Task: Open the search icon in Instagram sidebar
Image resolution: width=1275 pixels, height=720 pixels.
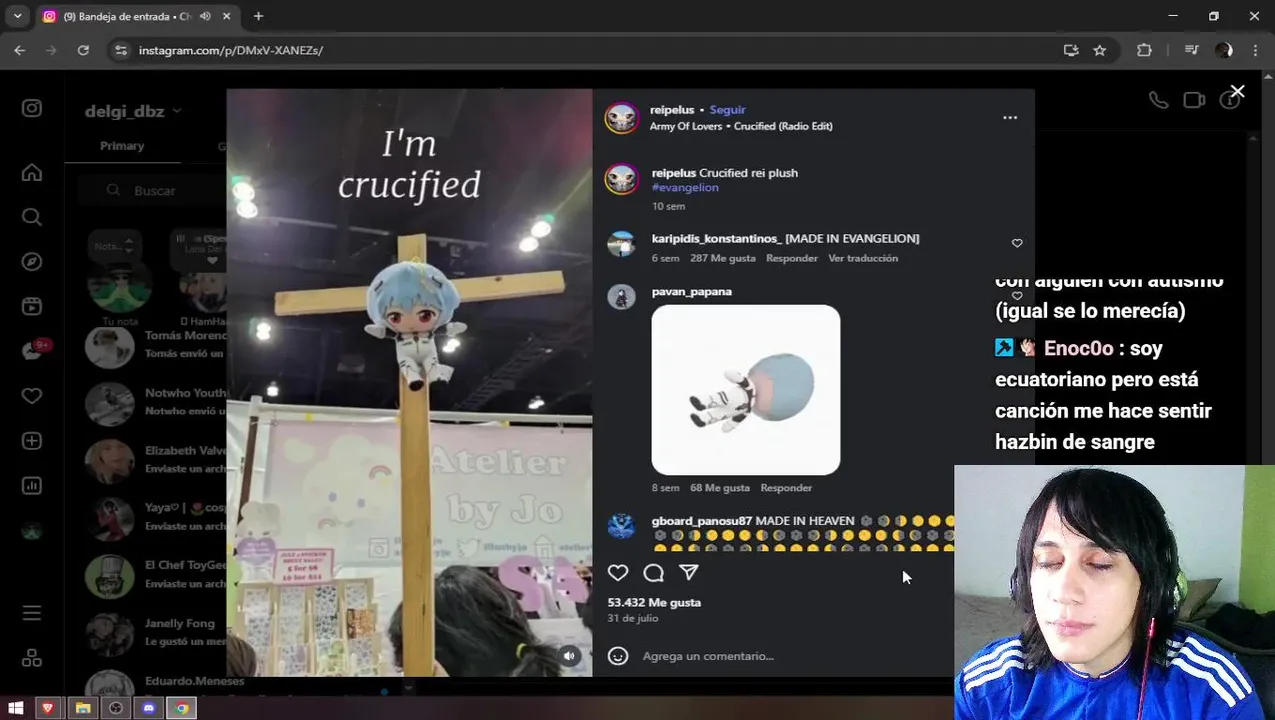Action: [x=32, y=217]
